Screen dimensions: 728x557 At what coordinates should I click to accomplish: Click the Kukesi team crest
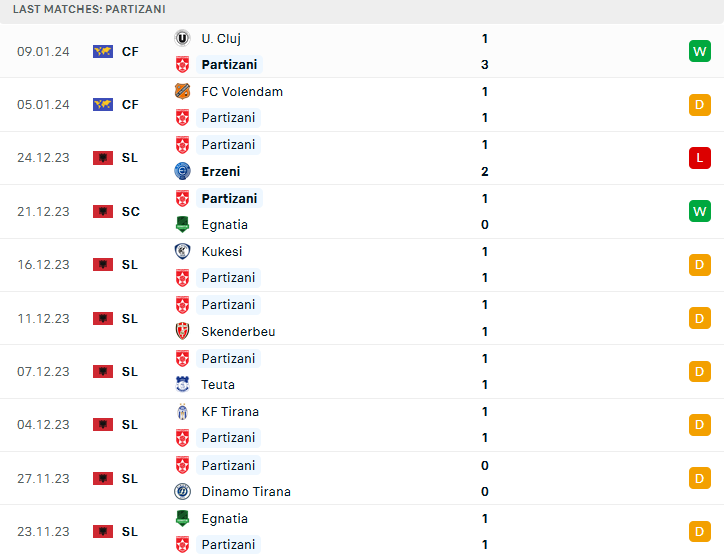coord(182,251)
